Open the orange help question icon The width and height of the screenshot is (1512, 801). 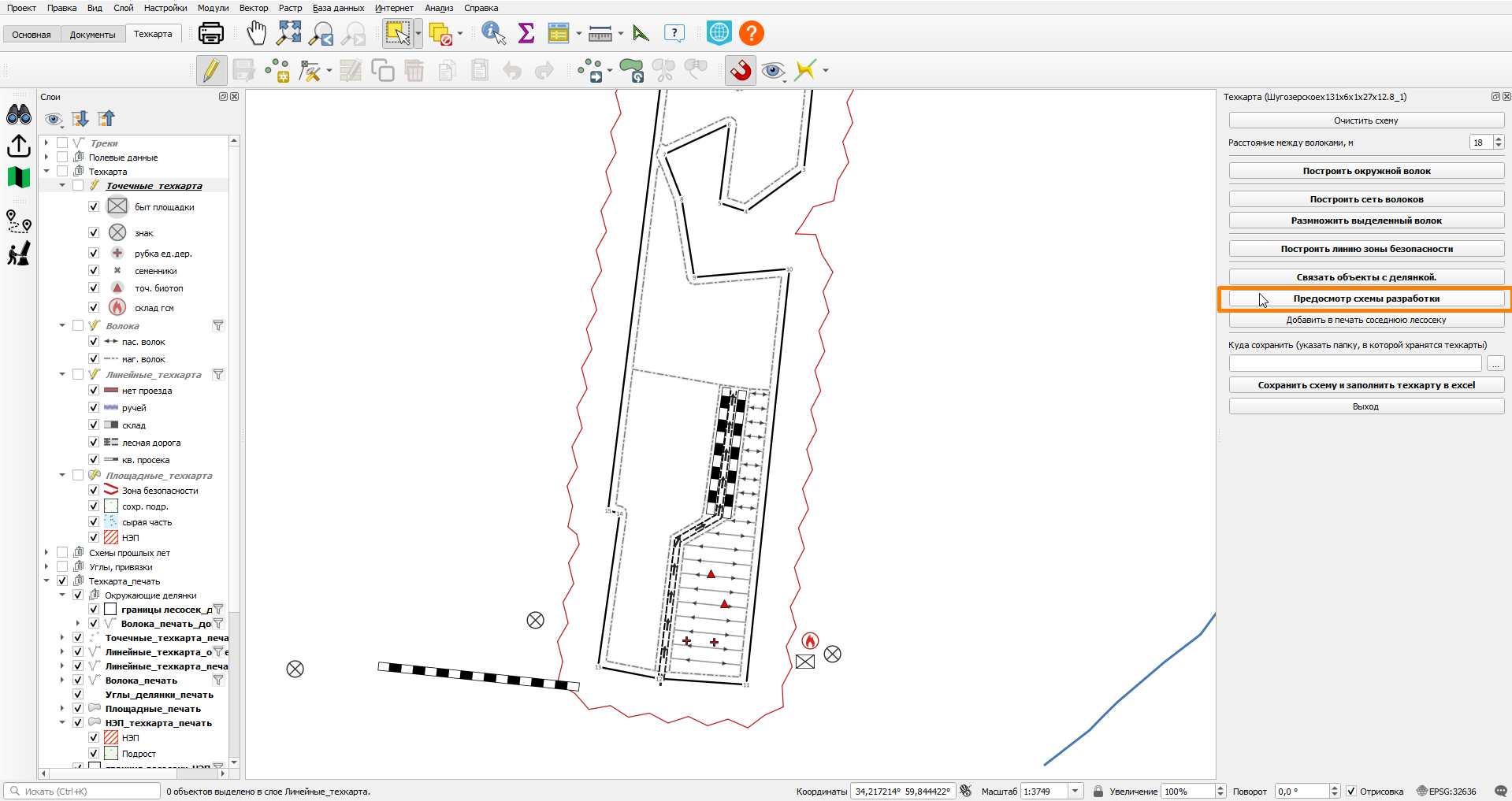[x=752, y=33]
